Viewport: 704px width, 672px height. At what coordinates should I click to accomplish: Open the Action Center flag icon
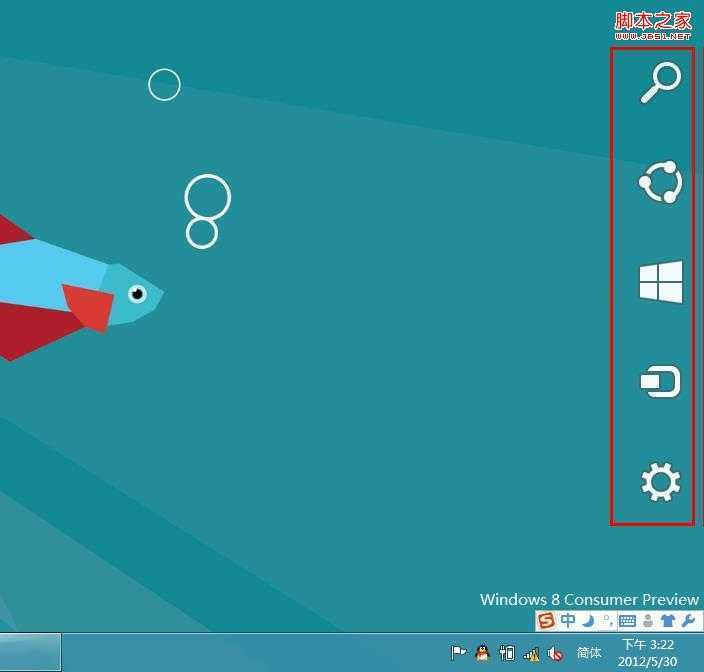458,652
